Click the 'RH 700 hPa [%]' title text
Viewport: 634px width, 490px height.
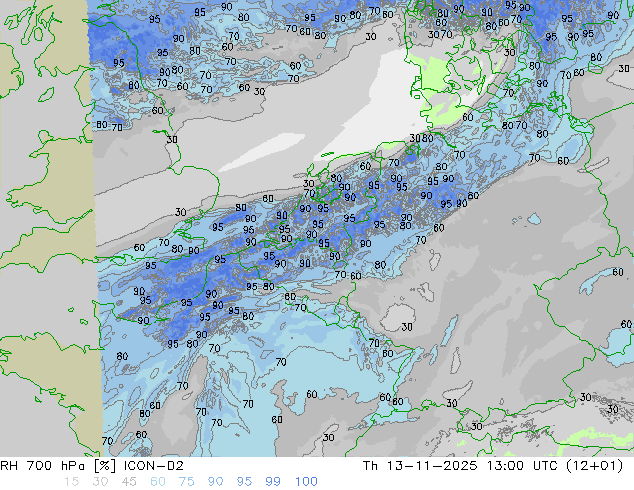point(59,466)
